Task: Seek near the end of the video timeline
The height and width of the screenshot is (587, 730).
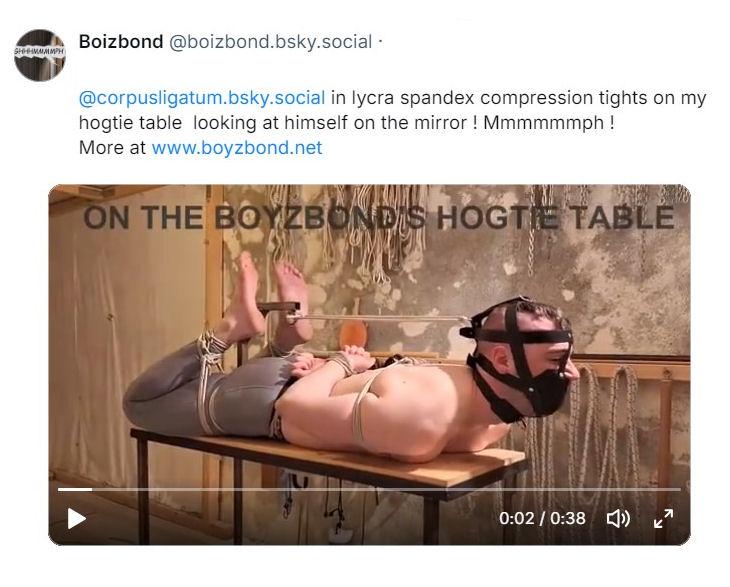Action: [670, 489]
